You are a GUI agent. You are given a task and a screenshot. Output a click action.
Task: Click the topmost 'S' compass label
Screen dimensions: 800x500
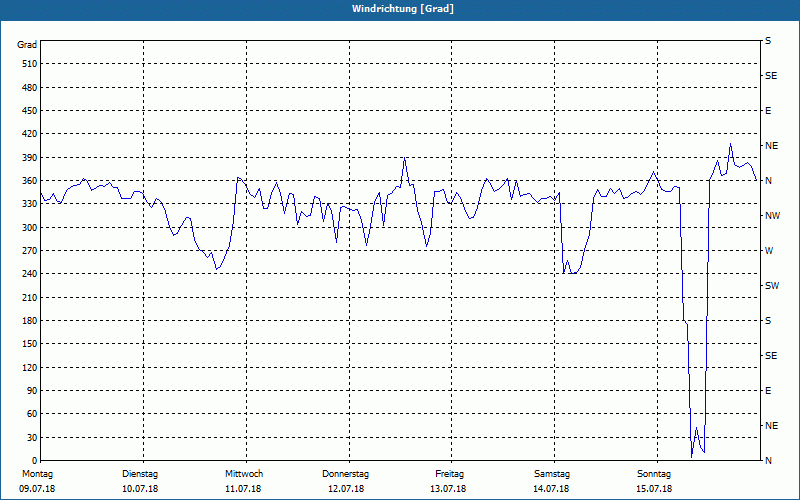pyautogui.click(x=768, y=41)
